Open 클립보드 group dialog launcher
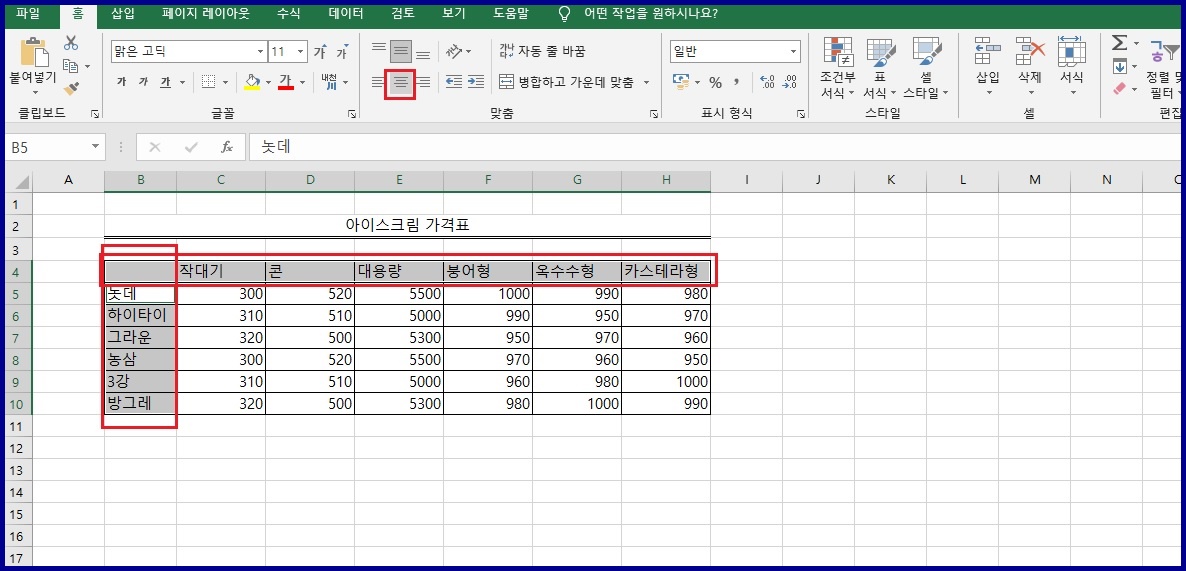Screen dimensions: 1186x571 click(95, 113)
